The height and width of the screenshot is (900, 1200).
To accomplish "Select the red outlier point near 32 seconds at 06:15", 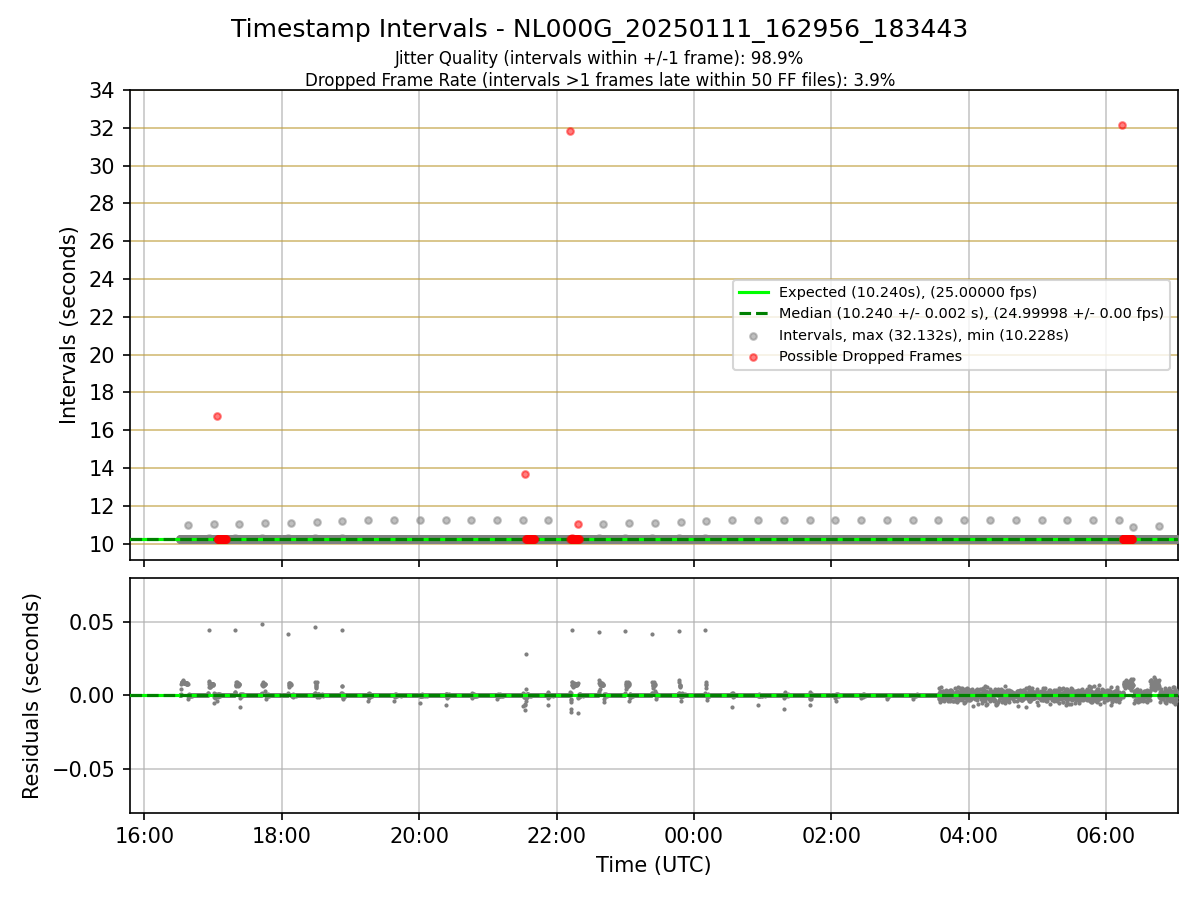I will [x=1122, y=125].
